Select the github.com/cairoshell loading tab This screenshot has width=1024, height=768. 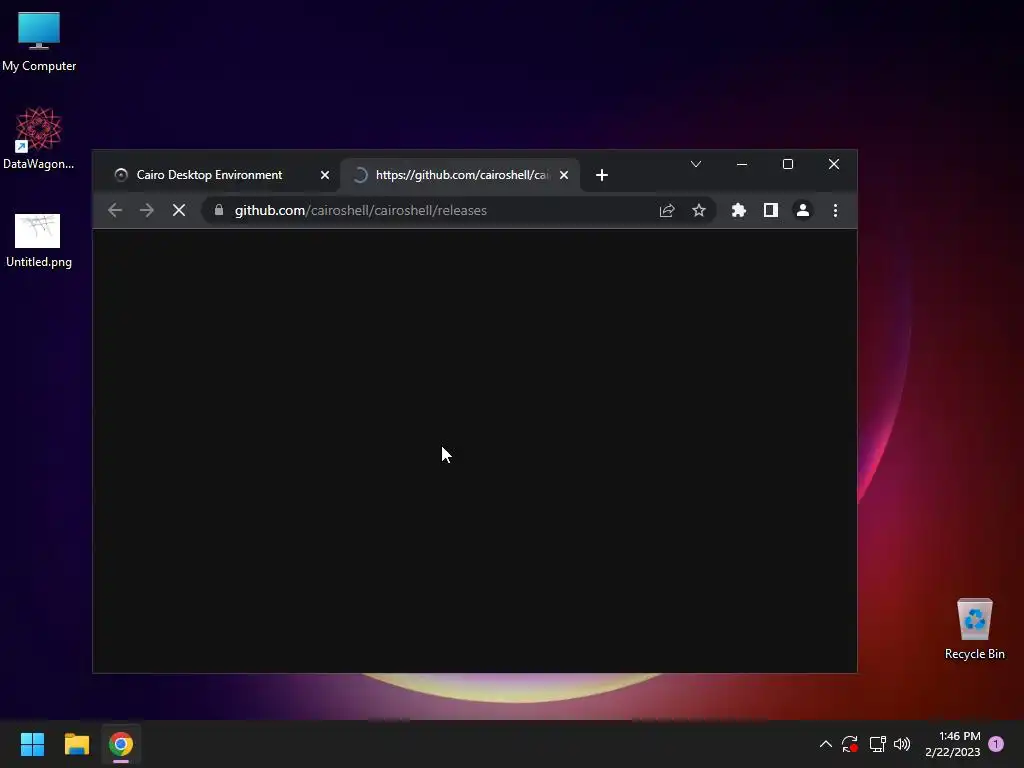pyautogui.click(x=460, y=175)
